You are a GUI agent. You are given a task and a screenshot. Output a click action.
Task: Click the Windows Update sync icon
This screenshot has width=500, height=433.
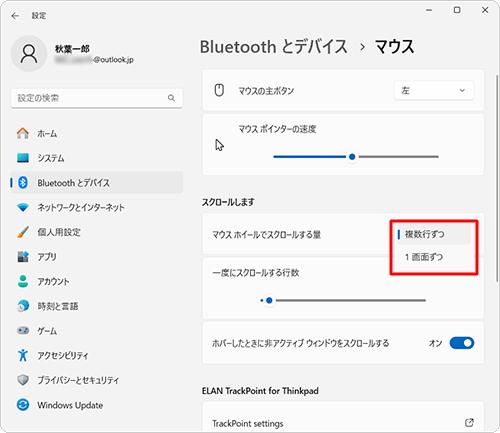click(23, 405)
